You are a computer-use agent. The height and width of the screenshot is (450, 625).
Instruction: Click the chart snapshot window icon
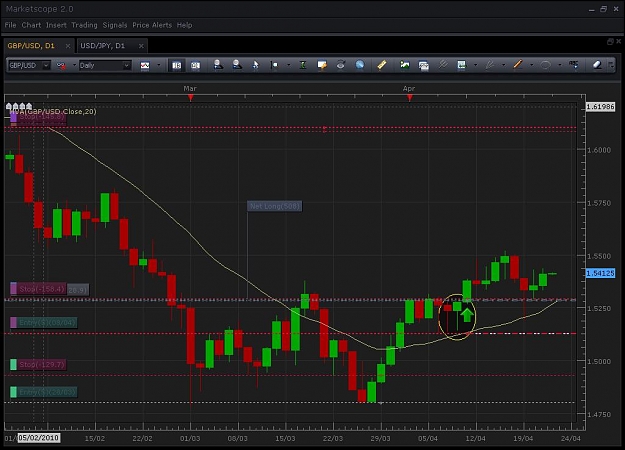coord(424,65)
